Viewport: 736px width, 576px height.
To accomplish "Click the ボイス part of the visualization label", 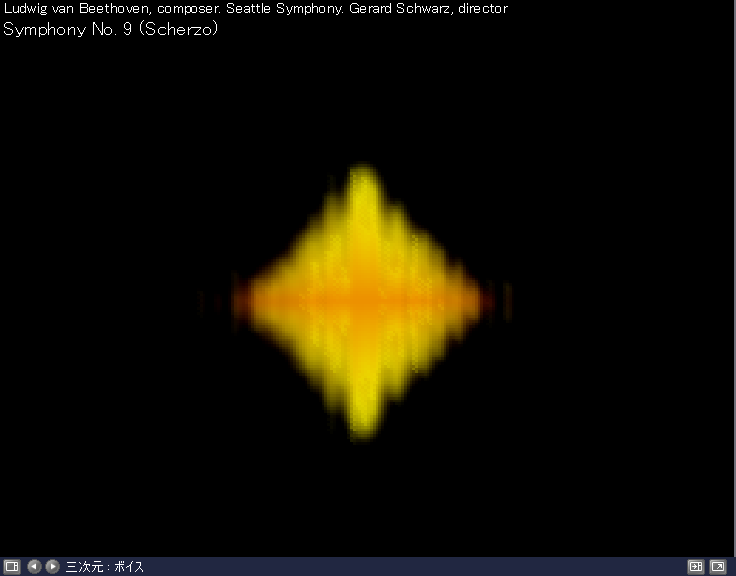I will tap(129, 567).
